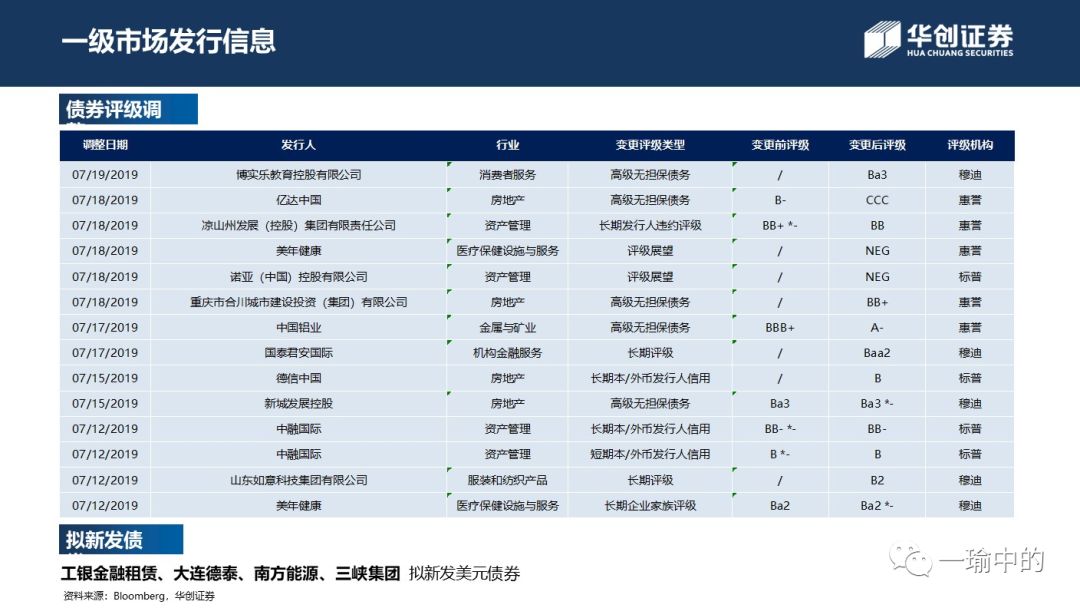Screen dimensions: 1080x608
Task: Click 标普 agency in 德信中国 row
Action: pos(970,378)
